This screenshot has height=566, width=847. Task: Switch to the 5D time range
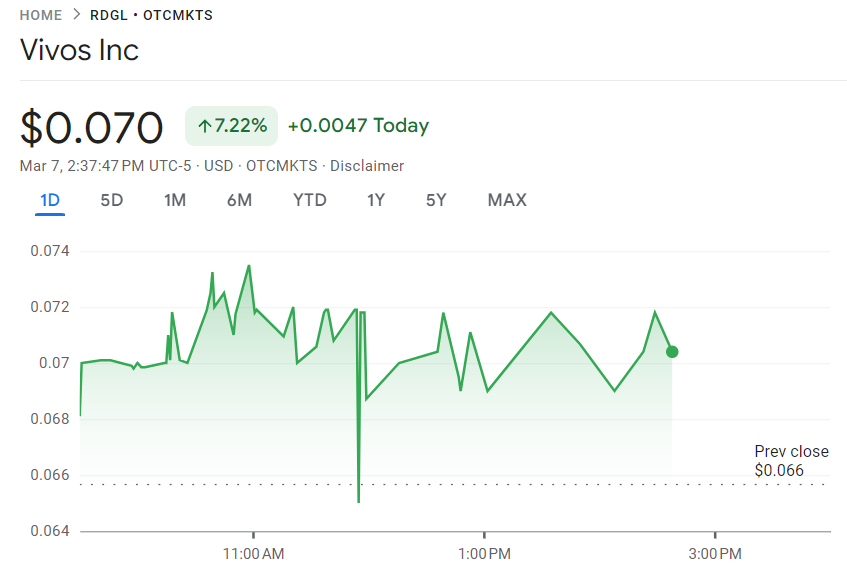click(x=112, y=200)
